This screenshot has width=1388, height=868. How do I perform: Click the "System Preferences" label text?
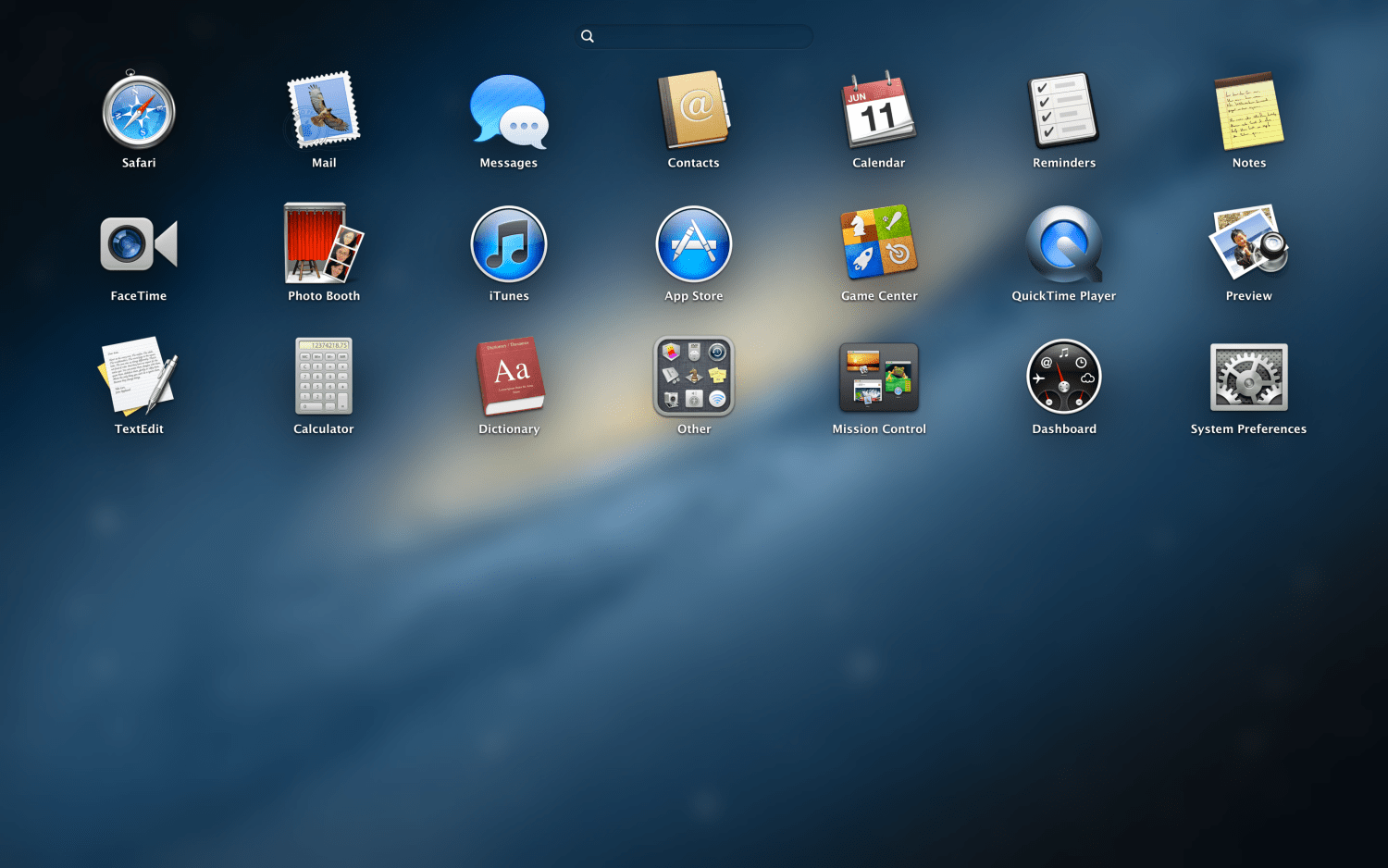tap(1249, 429)
